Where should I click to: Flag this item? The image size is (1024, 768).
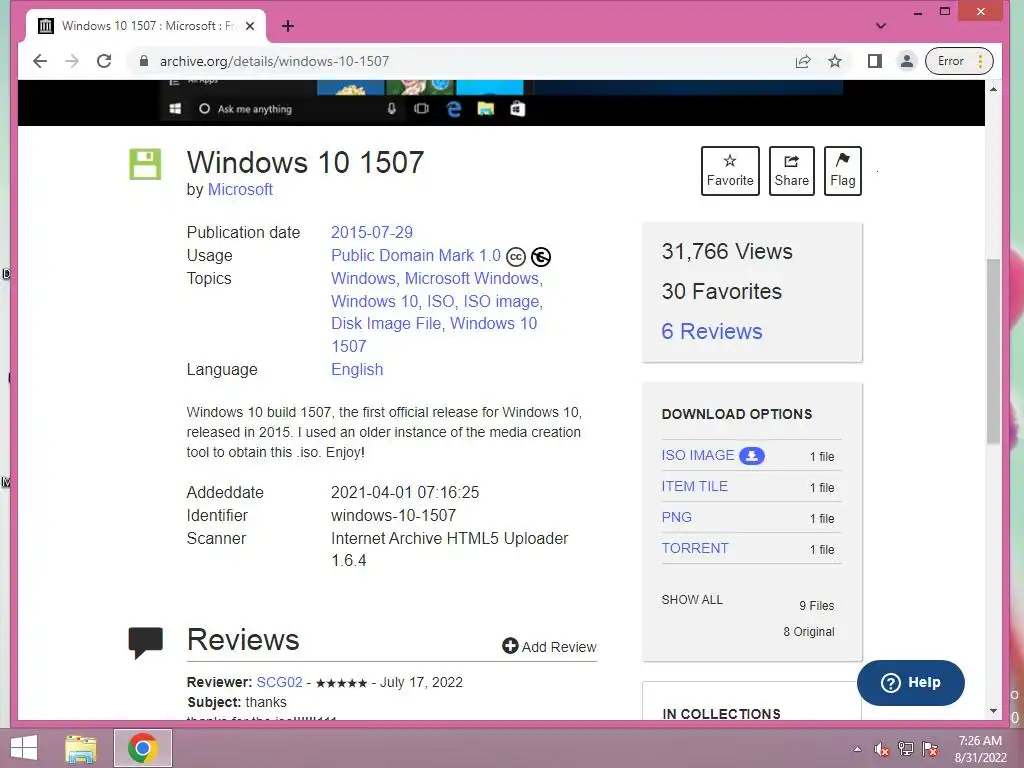[842, 171]
